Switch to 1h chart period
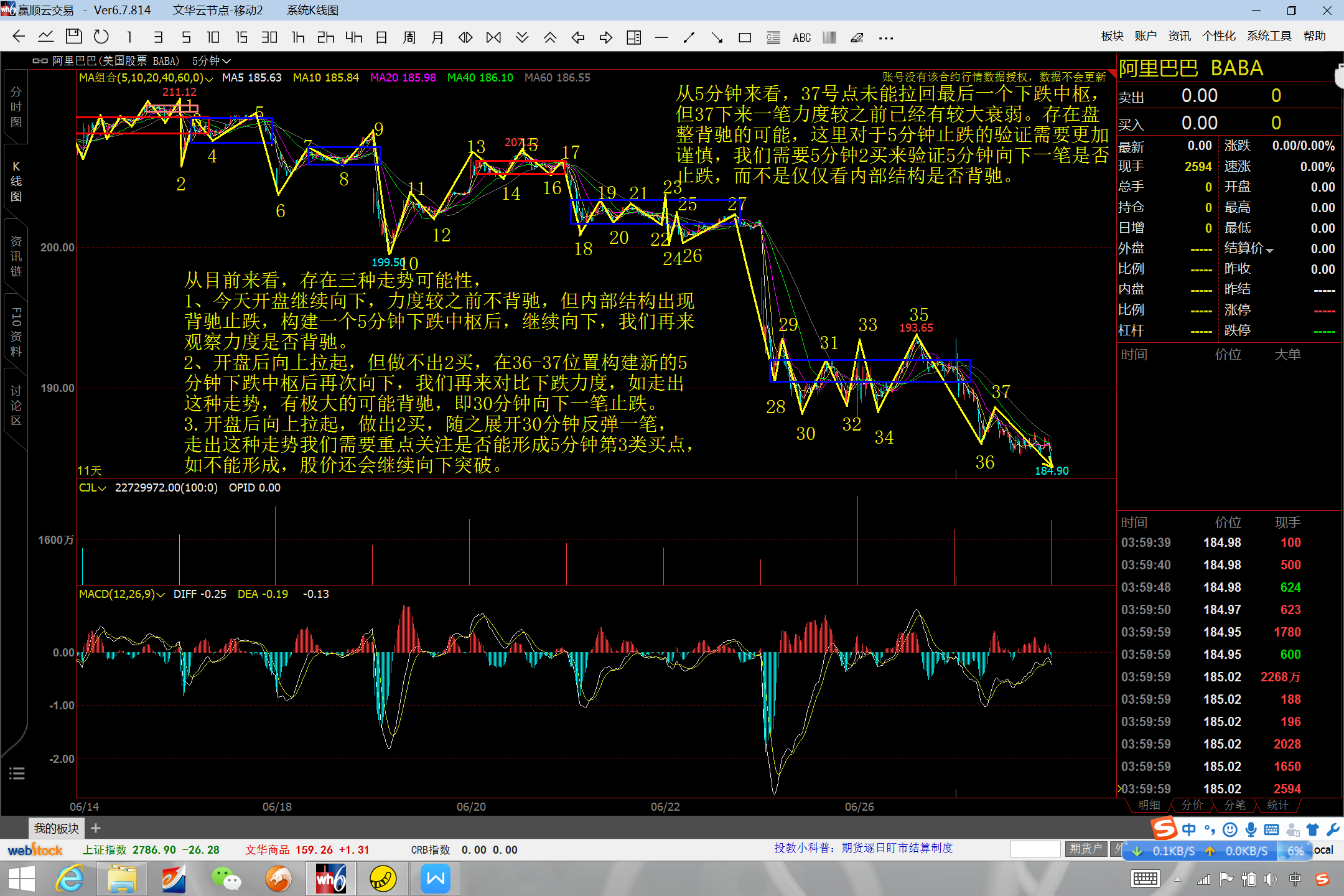 (298, 37)
